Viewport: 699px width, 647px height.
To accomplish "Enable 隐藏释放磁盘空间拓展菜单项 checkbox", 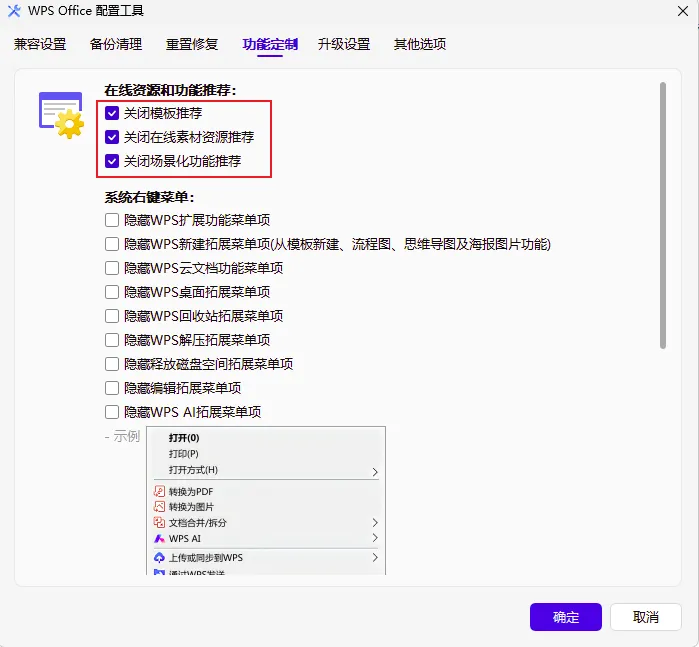I will 112,364.
